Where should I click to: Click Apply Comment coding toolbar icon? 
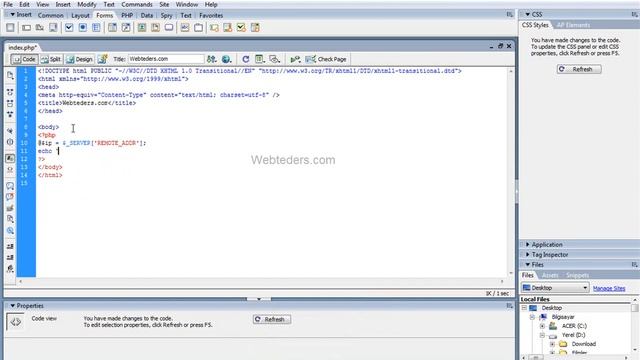coord(10,186)
